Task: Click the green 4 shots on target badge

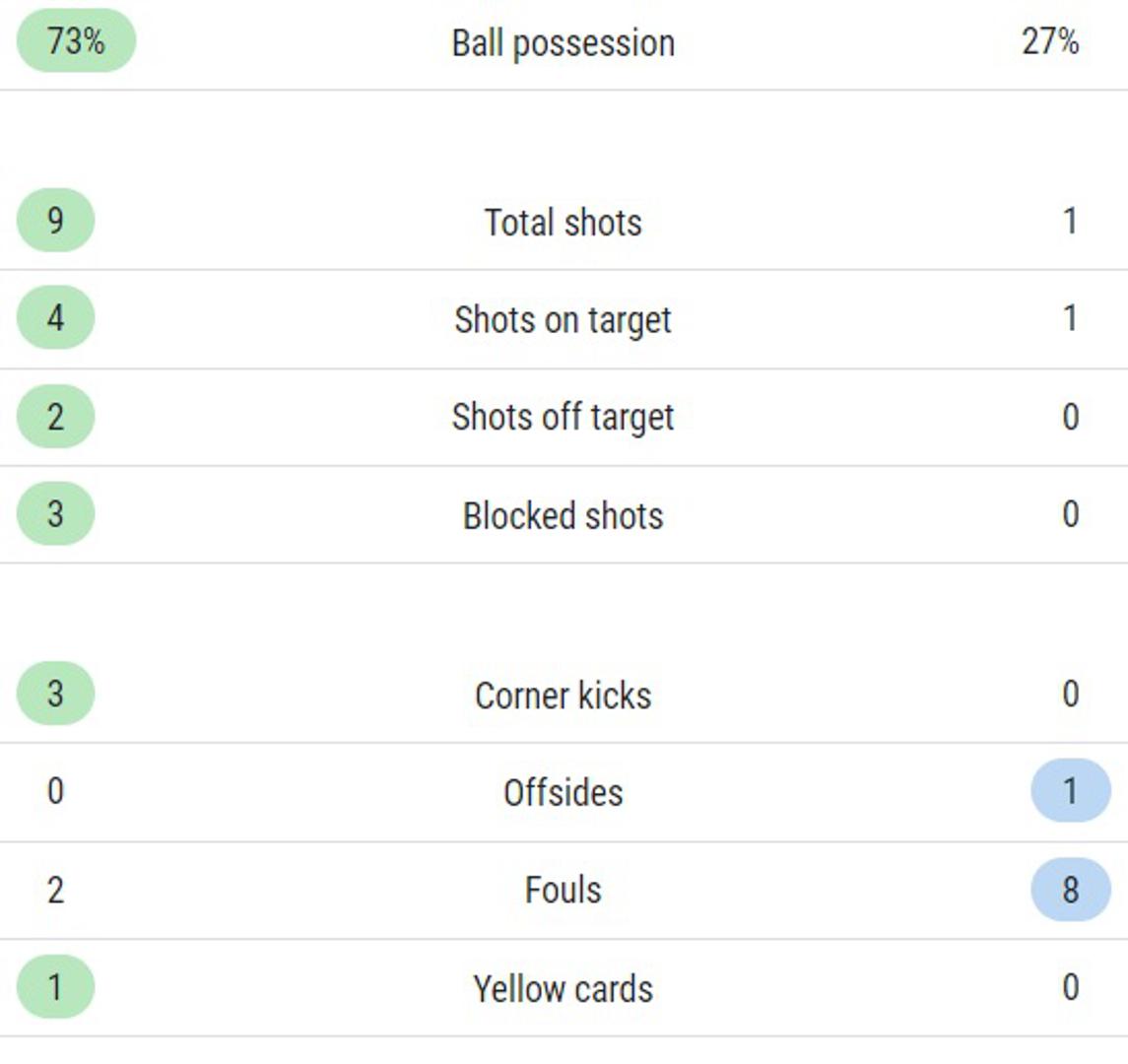Action: [x=55, y=317]
